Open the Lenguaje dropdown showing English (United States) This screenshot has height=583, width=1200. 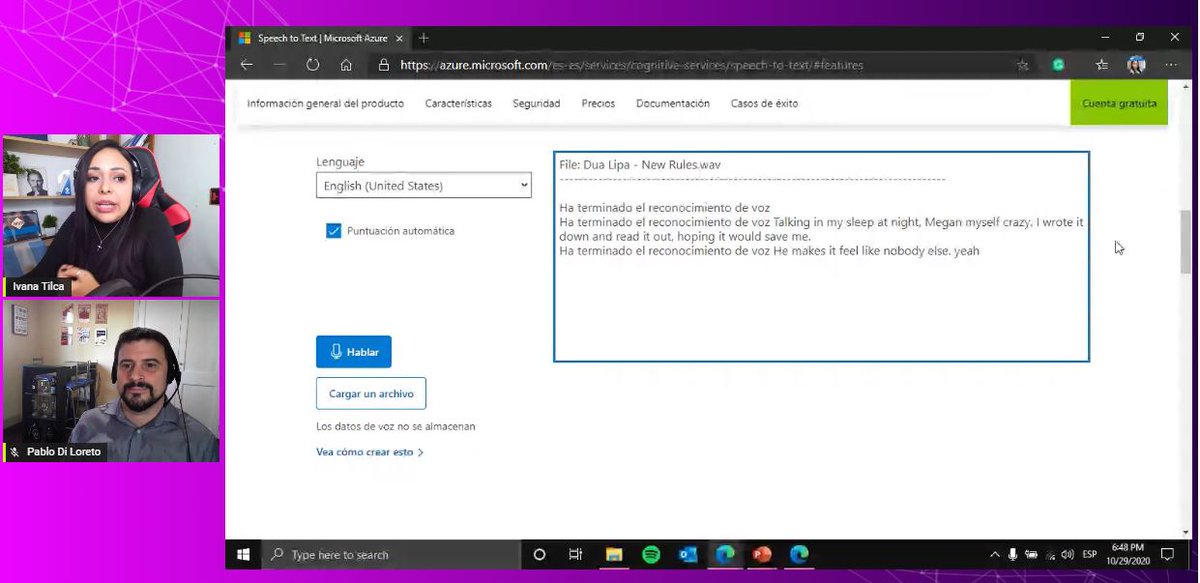tap(424, 186)
